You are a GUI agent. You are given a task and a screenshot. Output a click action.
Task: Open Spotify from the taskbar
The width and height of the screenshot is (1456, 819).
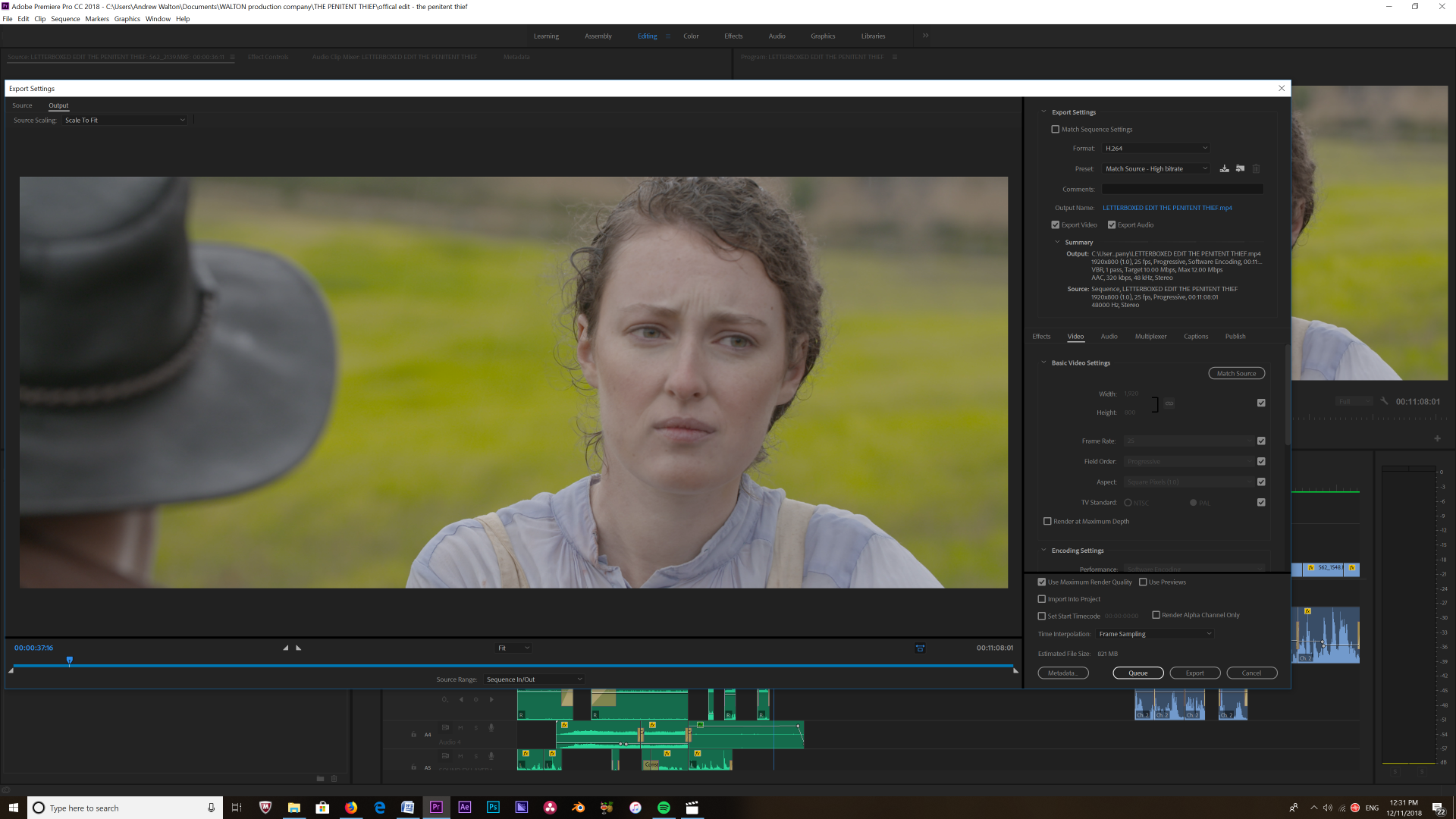[664, 807]
